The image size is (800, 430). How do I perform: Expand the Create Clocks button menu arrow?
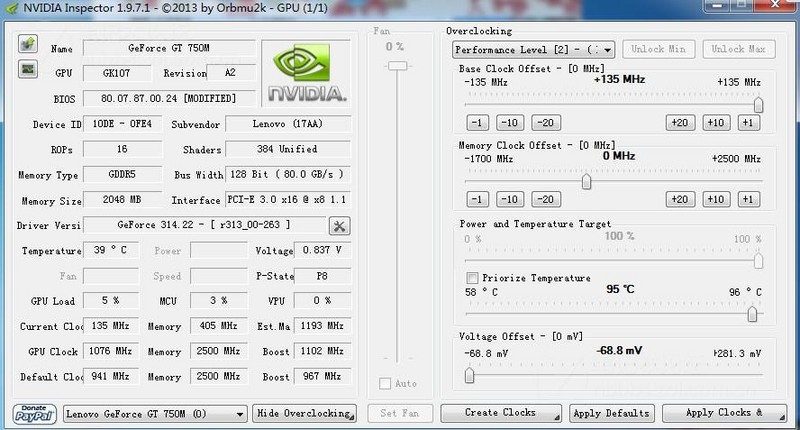pos(556,417)
